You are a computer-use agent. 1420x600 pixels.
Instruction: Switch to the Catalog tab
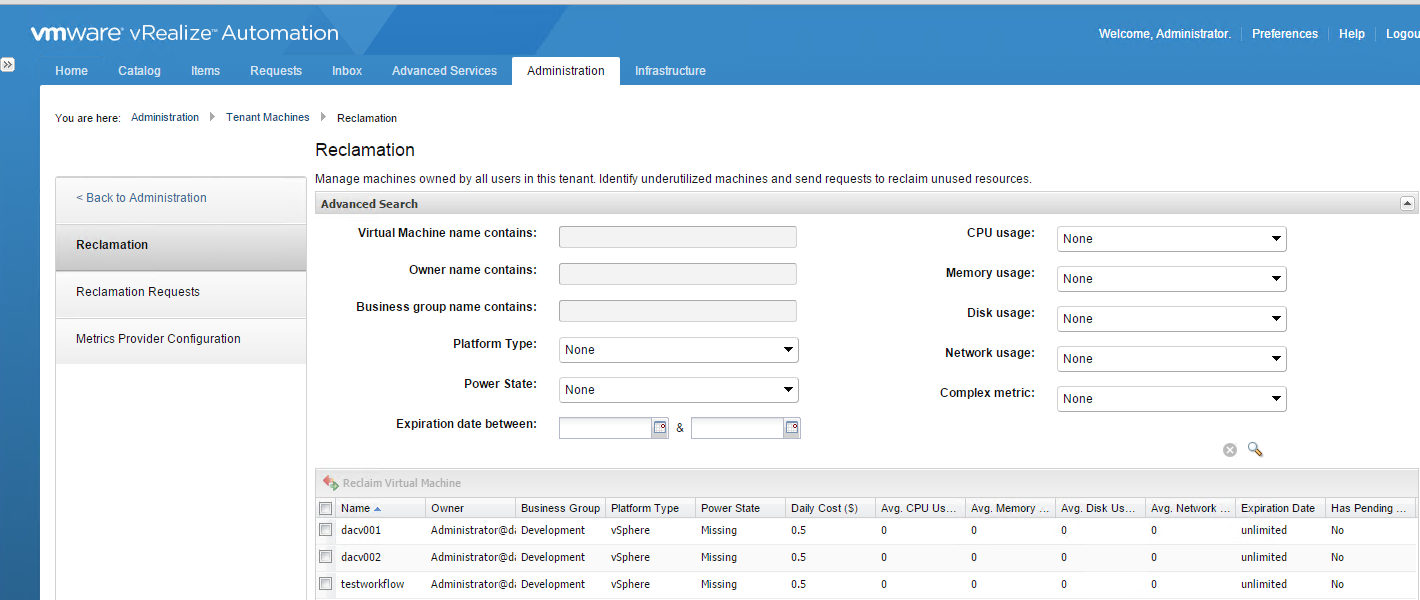(139, 71)
